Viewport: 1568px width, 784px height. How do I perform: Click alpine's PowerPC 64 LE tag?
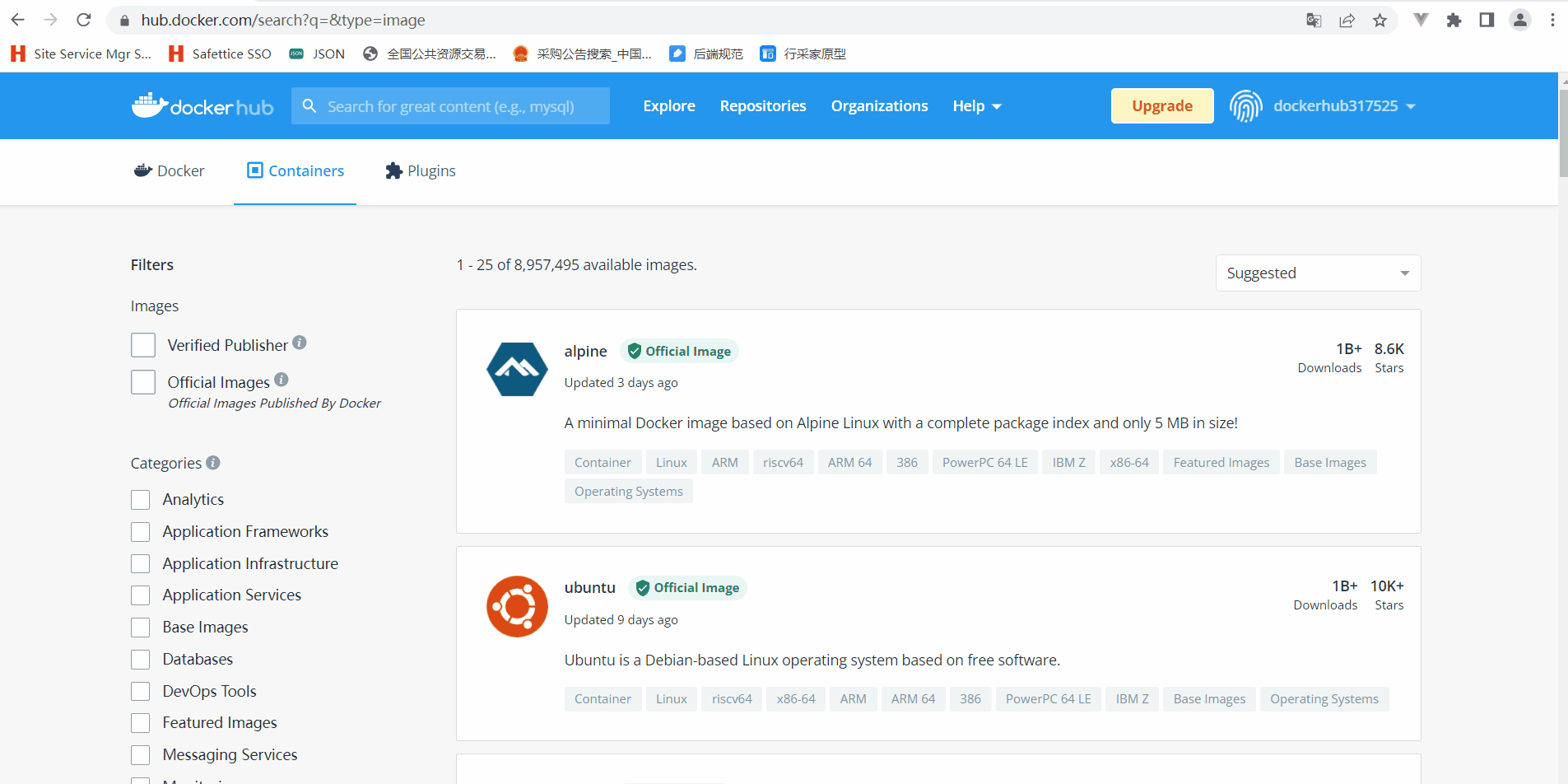pyautogui.click(x=984, y=463)
